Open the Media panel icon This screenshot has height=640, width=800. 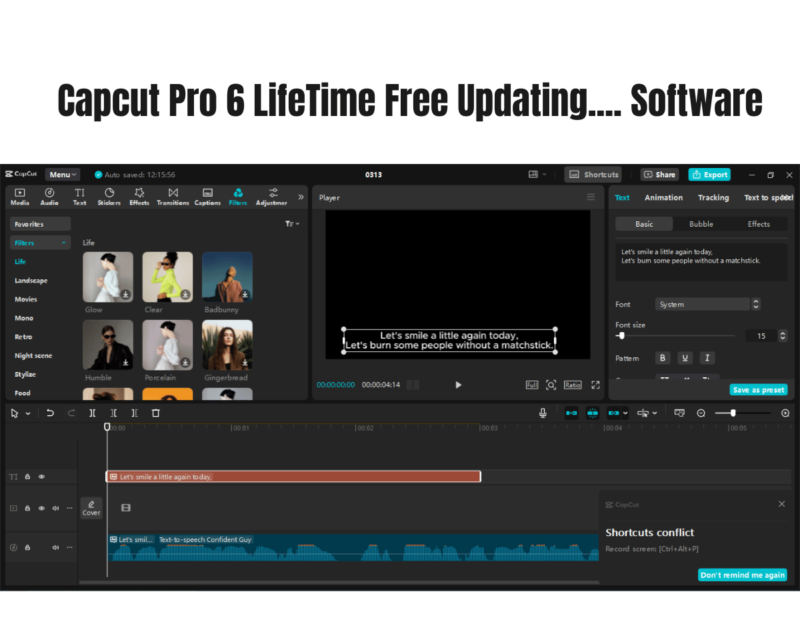point(20,196)
